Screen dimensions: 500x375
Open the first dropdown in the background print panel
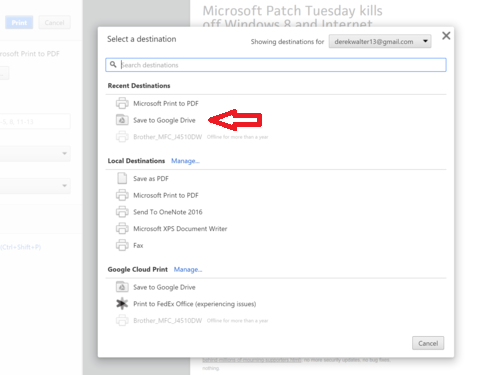pyautogui.click(x=35, y=153)
